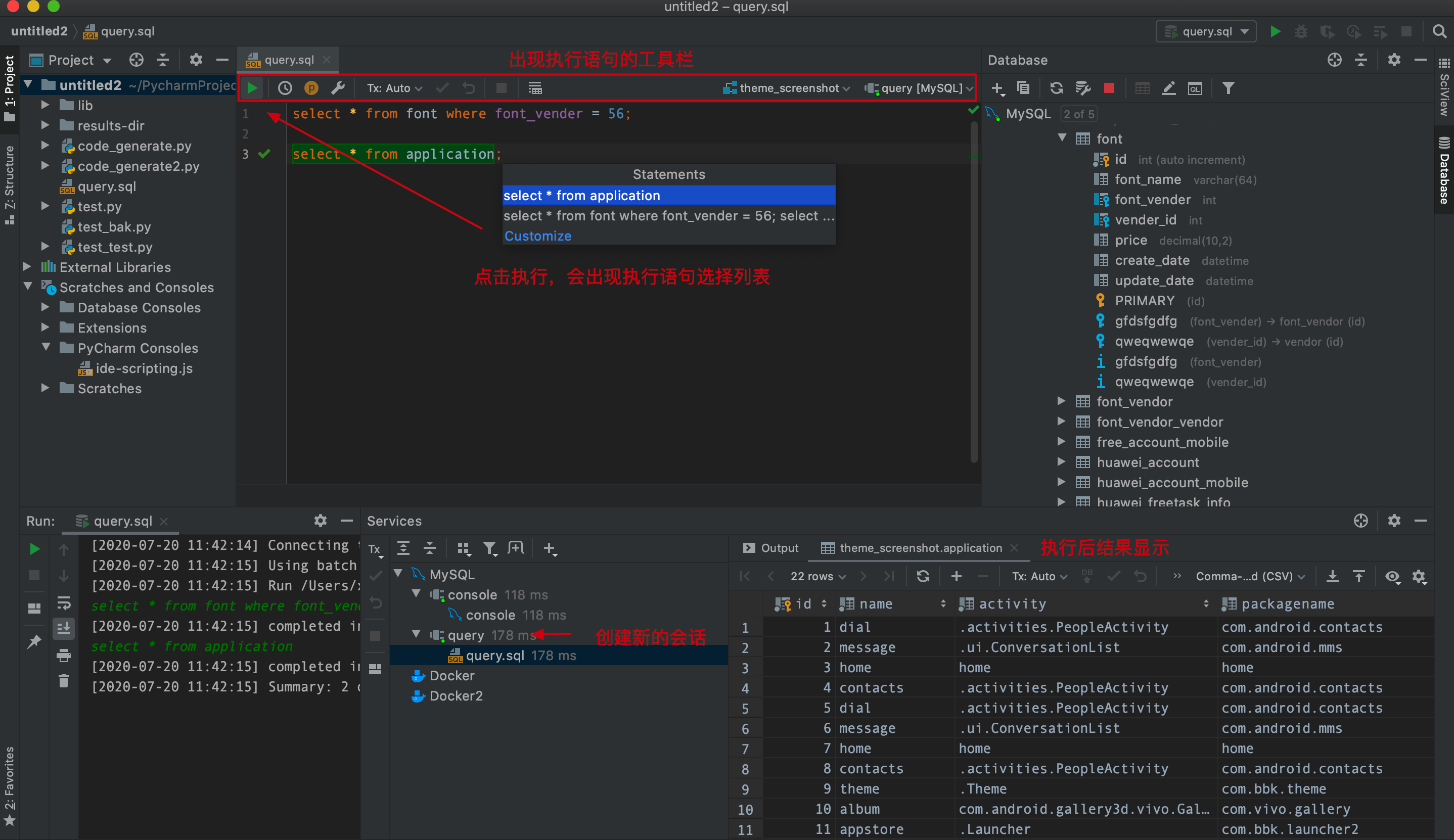Expand the font_vendor table node
This screenshot has width=1454, height=840.
click(x=1061, y=401)
